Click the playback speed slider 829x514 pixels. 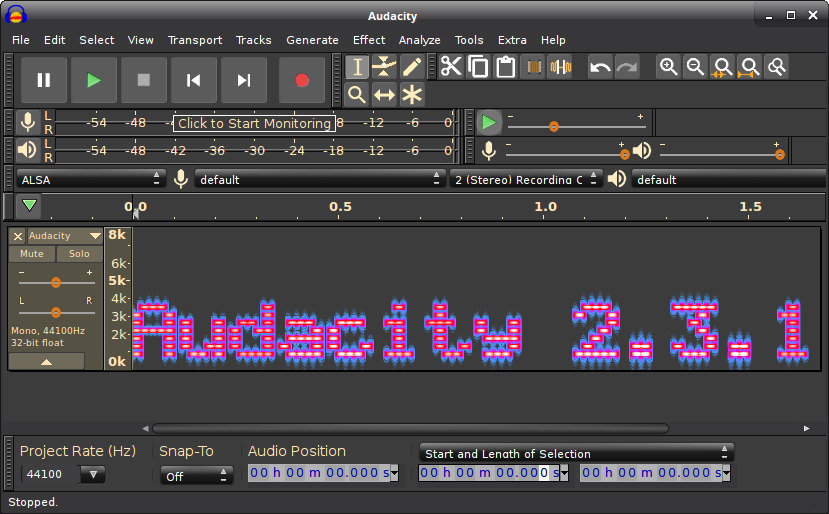point(577,126)
